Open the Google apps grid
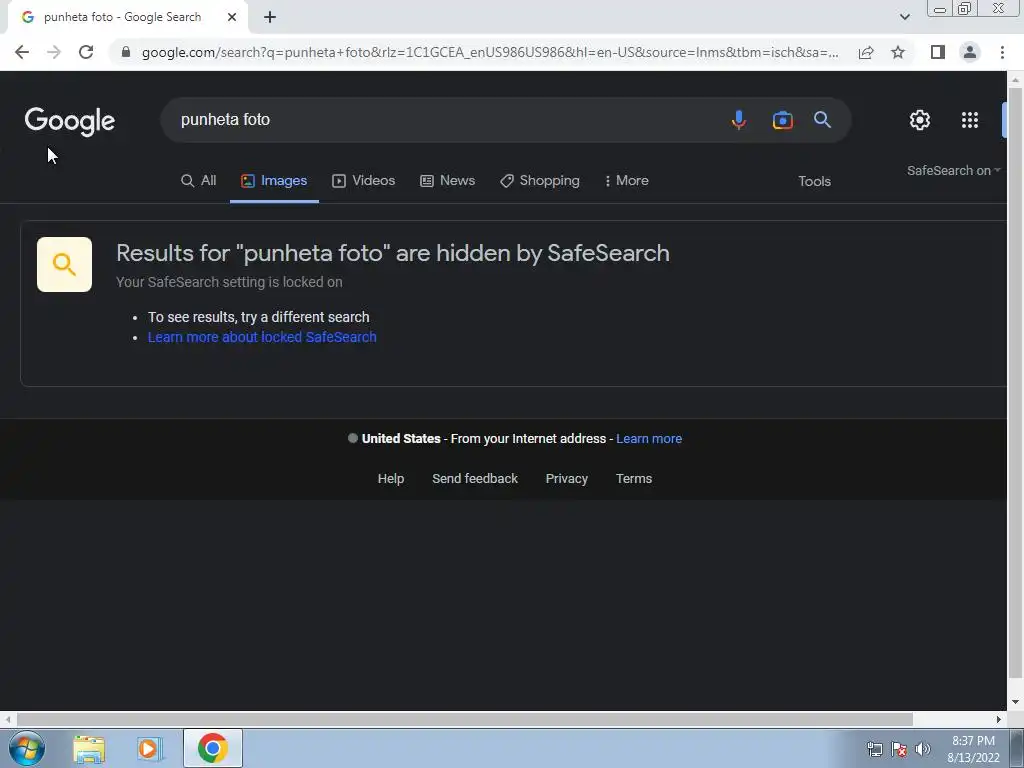Screen dimensions: 1024x768 (970, 120)
